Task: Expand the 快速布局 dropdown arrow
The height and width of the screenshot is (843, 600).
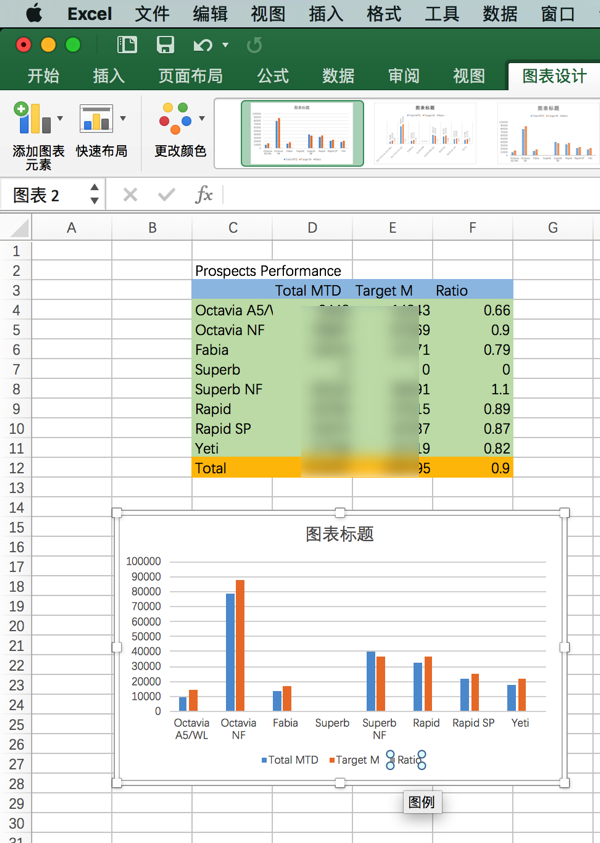Action: 123,118
